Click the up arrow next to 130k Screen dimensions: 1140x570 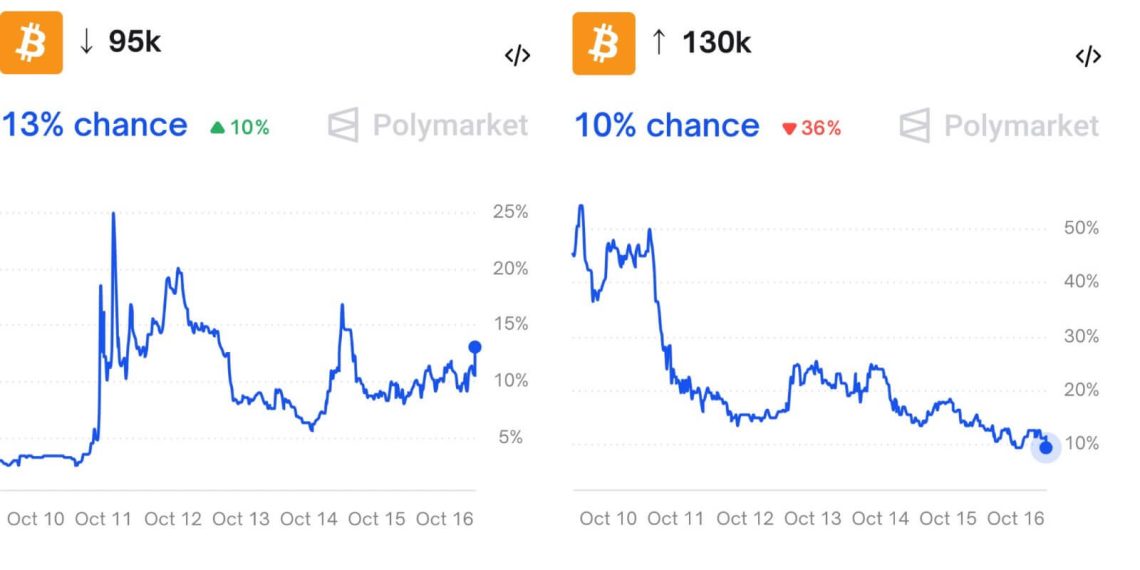[x=658, y=42]
